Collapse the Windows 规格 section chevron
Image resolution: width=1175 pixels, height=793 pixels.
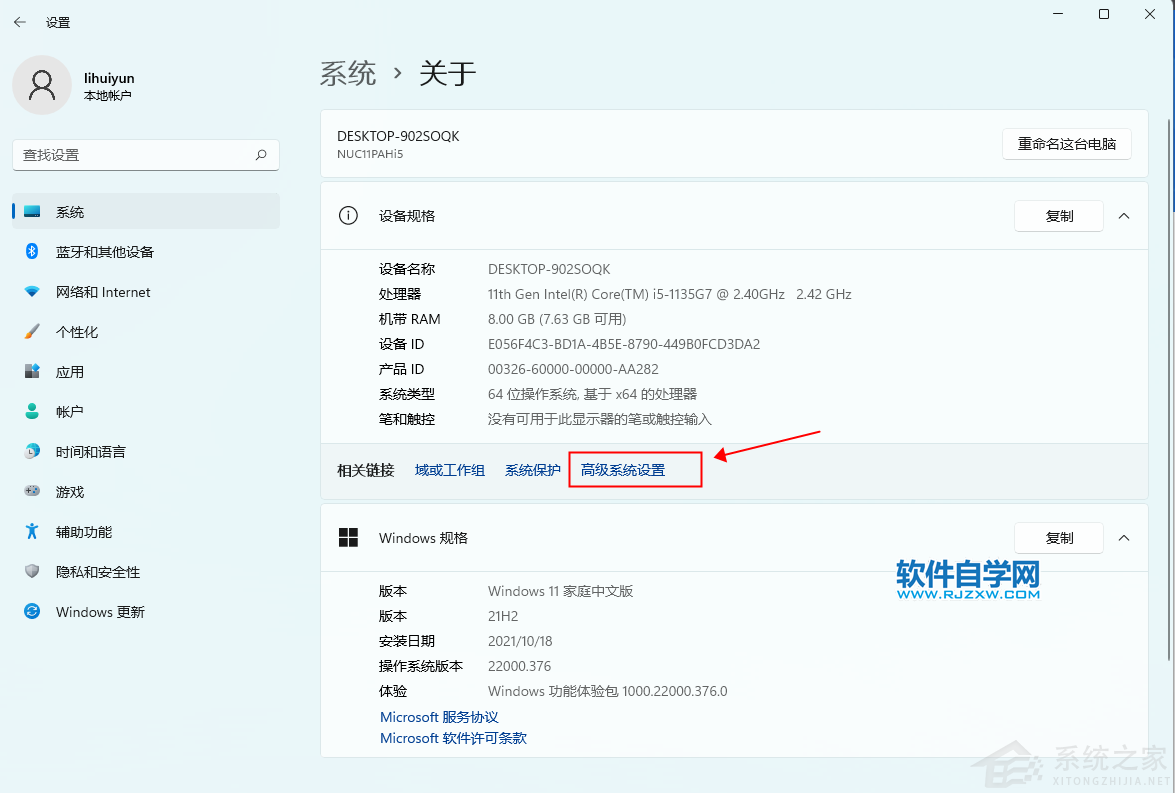pos(1124,538)
